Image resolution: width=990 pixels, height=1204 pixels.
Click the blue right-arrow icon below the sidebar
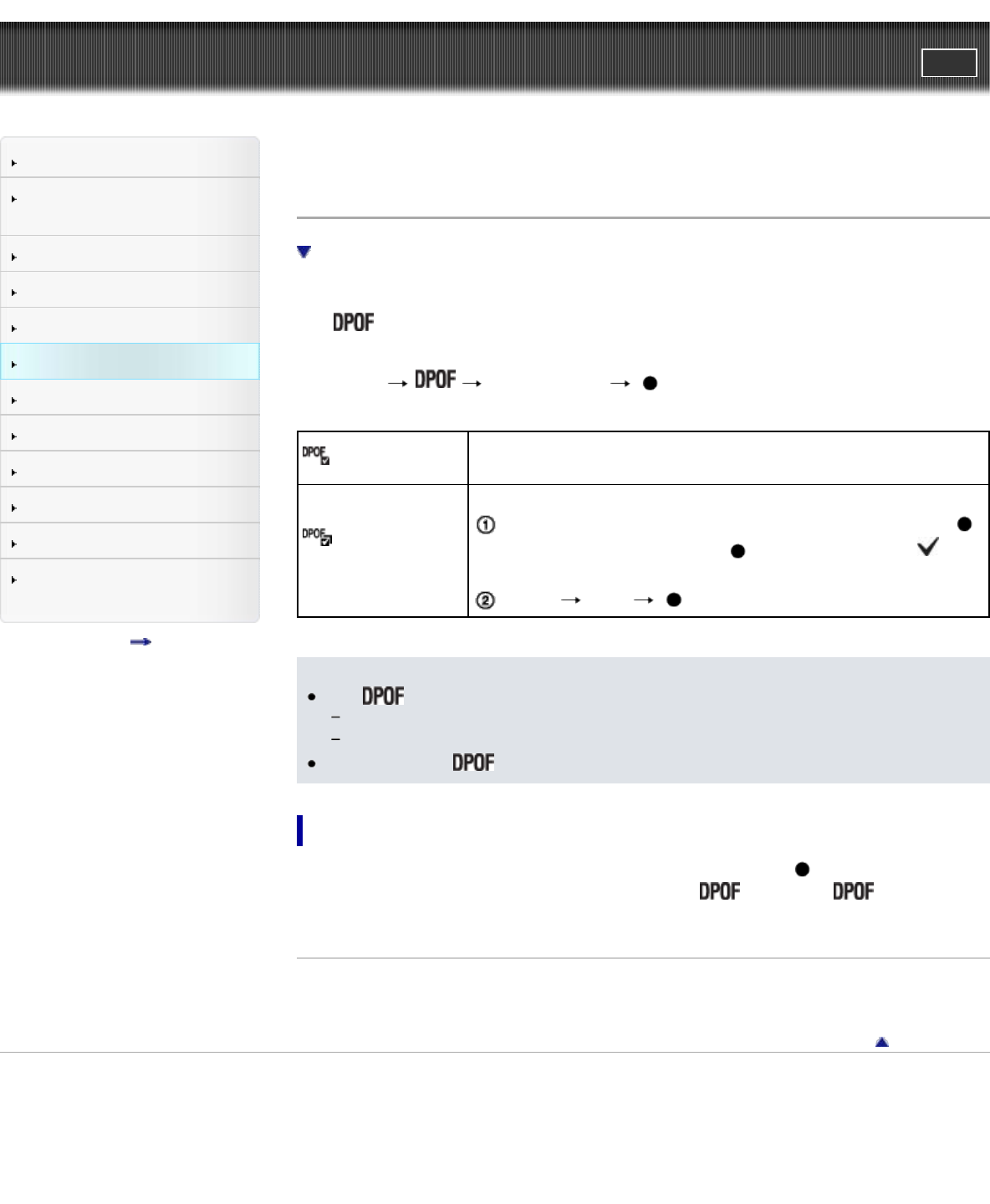pyautogui.click(x=140, y=642)
